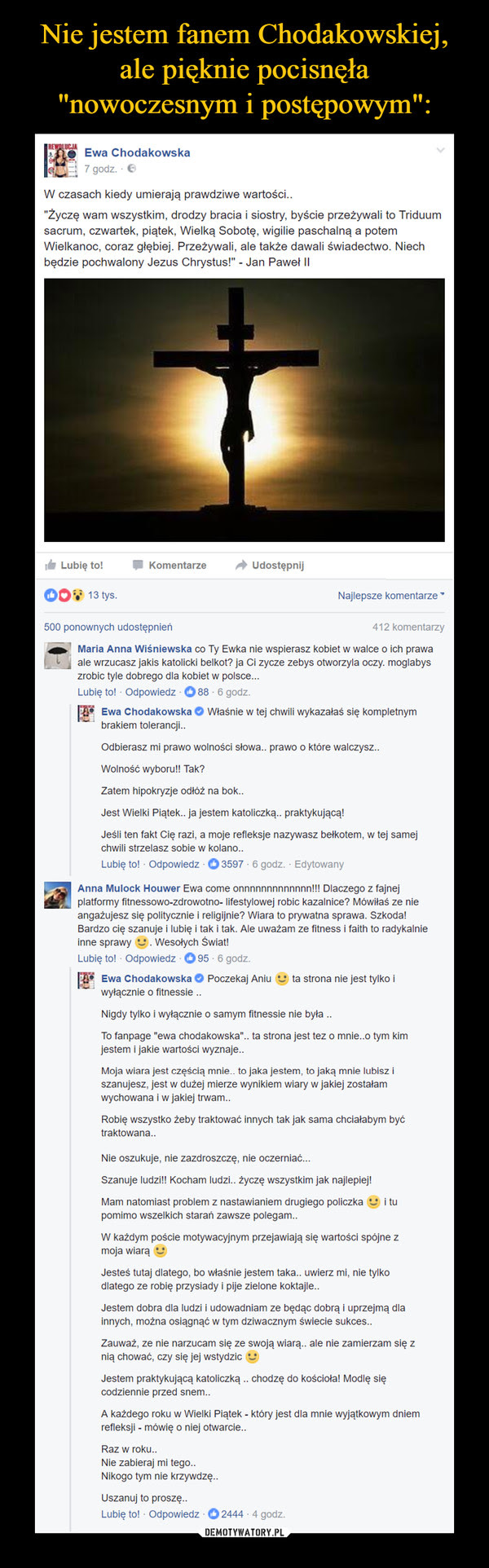489x1568 pixels.
Task: Open the Edytowany edit history link
Action: (x=319, y=864)
